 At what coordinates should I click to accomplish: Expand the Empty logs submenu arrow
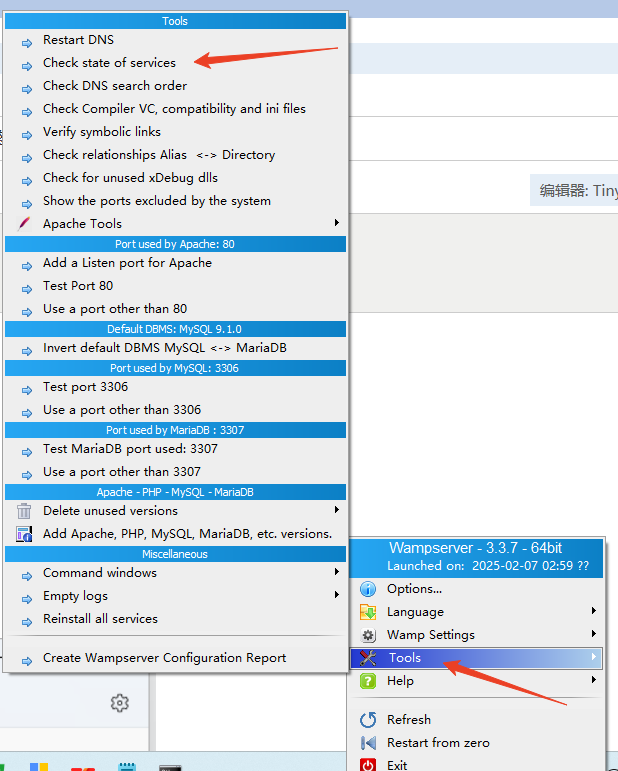[337, 595]
